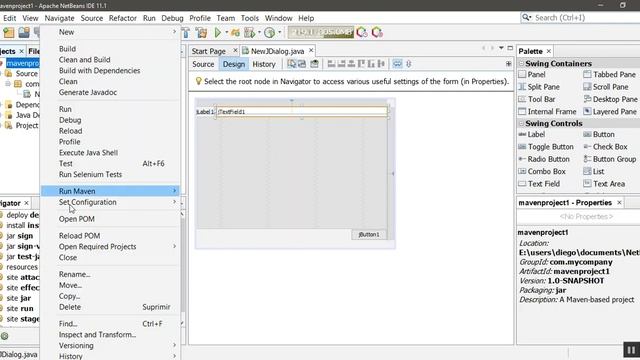The height and width of the screenshot is (360, 640).
Task: Toggle Connection Mode in designer toolbar
Action: 302,64
